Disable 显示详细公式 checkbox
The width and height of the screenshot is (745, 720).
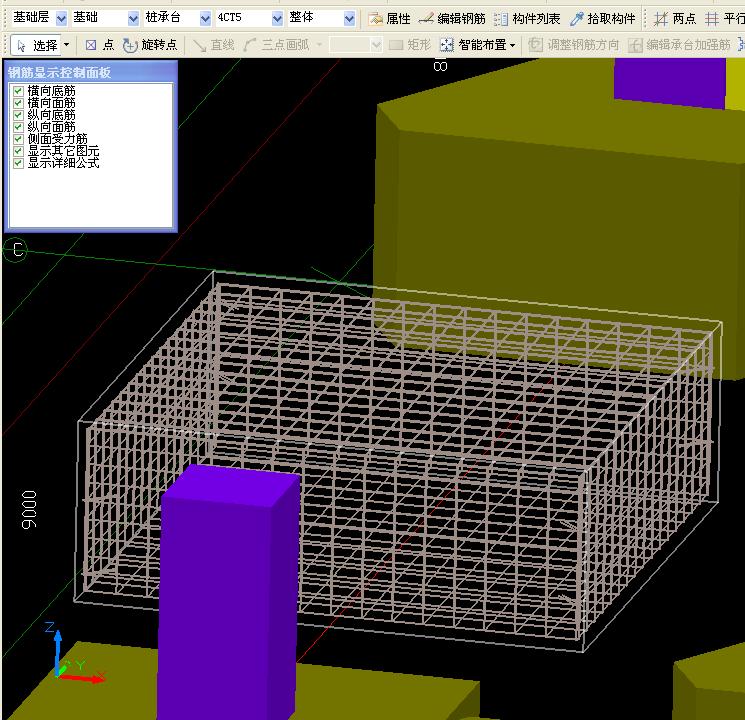point(18,162)
